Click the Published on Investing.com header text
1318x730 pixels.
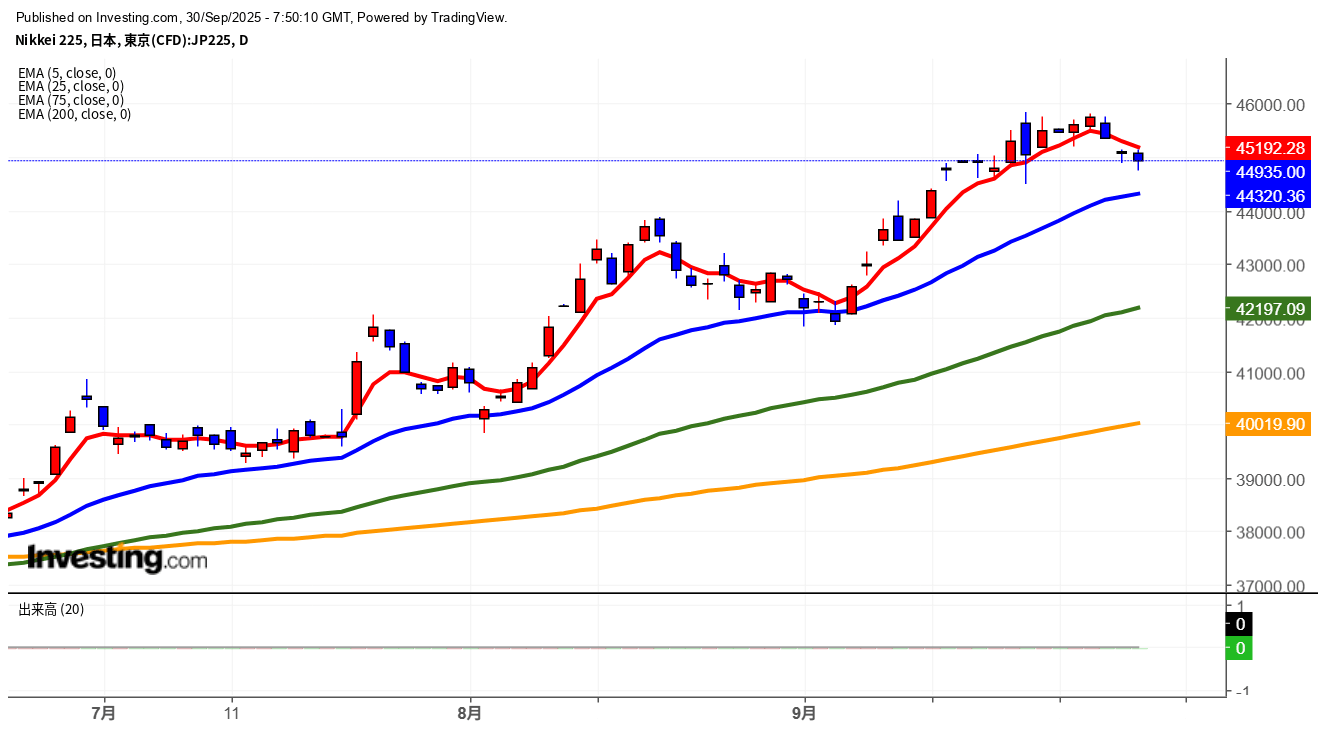click(x=262, y=18)
